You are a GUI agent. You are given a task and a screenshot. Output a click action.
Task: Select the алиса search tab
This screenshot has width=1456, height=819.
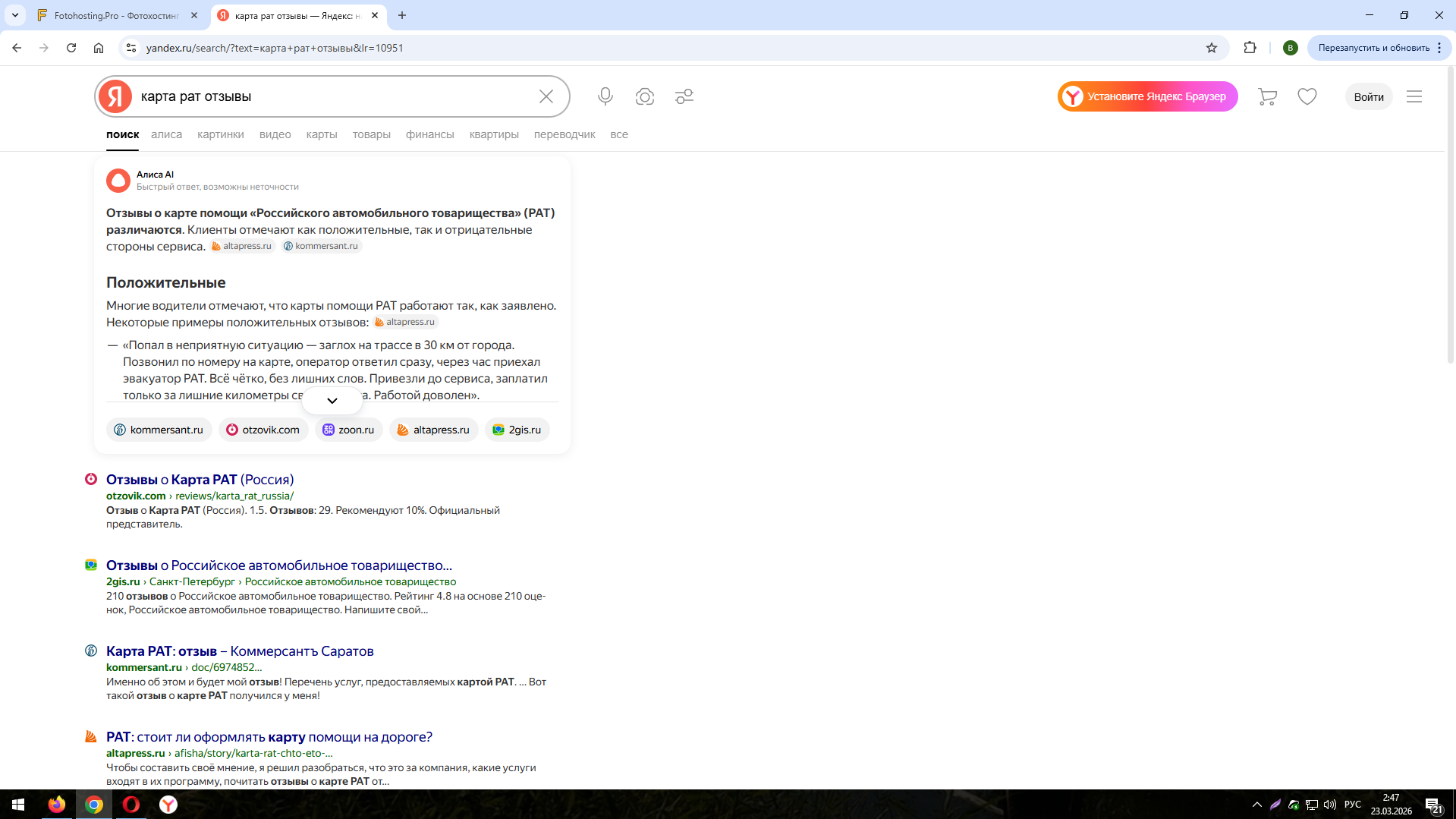pos(166,134)
